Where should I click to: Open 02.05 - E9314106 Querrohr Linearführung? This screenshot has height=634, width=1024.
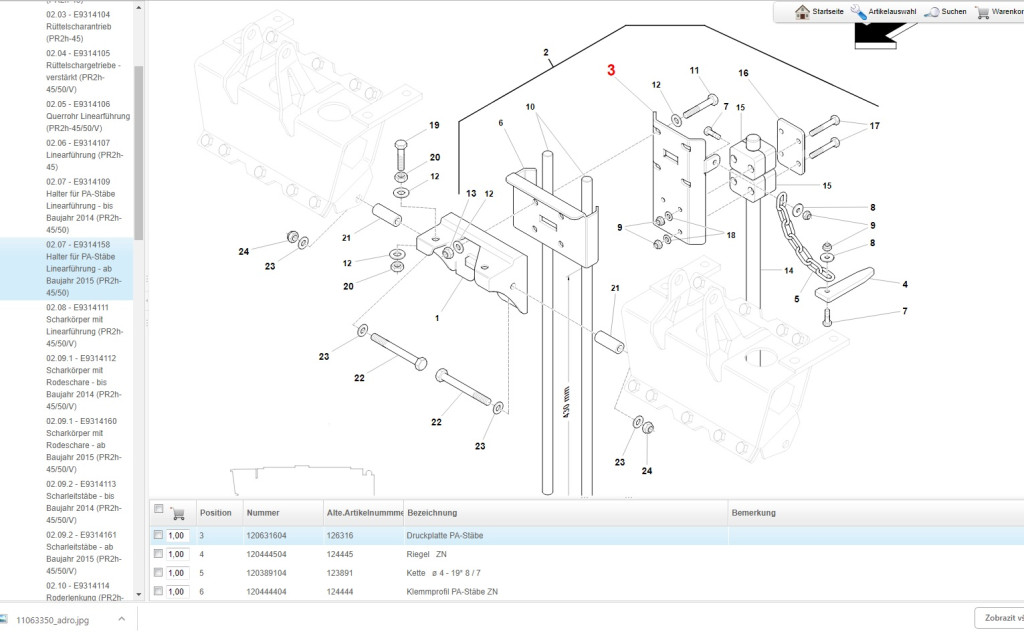pyautogui.click(x=88, y=116)
